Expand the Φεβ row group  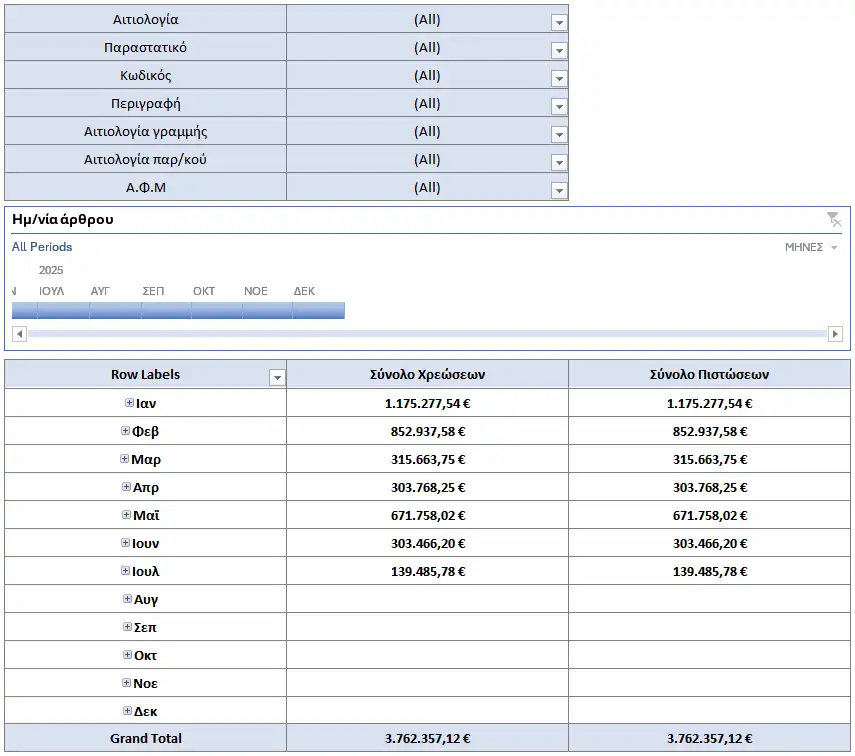click(125, 430)
